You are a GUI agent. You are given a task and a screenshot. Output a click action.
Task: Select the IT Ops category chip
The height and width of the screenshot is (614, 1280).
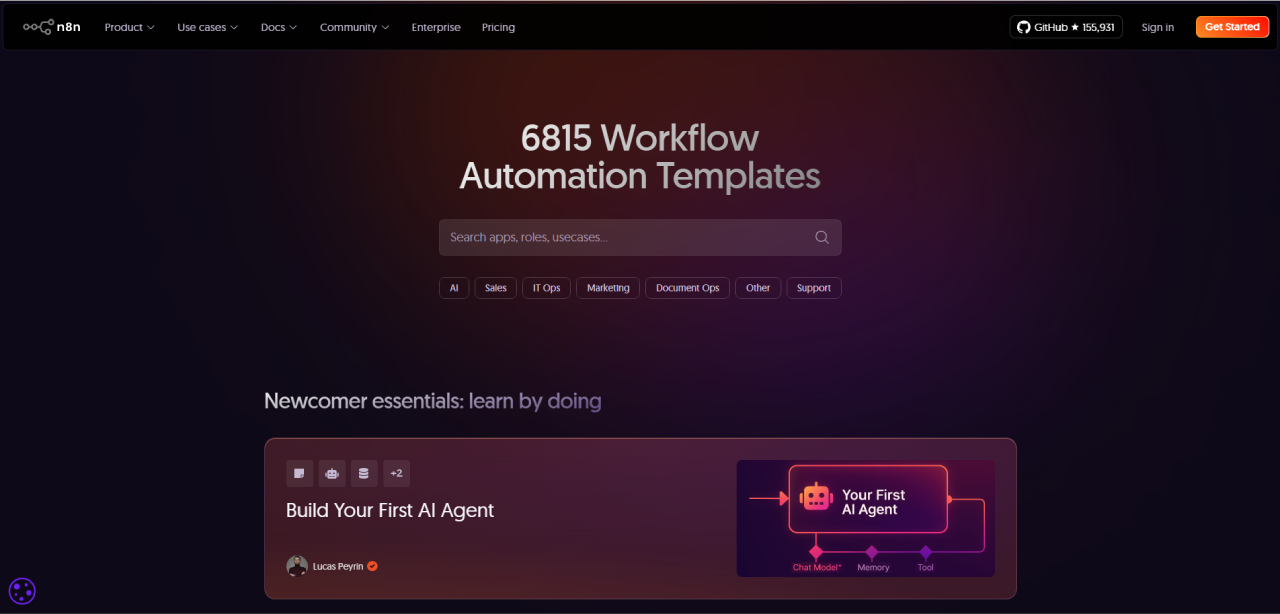(546, 288)
